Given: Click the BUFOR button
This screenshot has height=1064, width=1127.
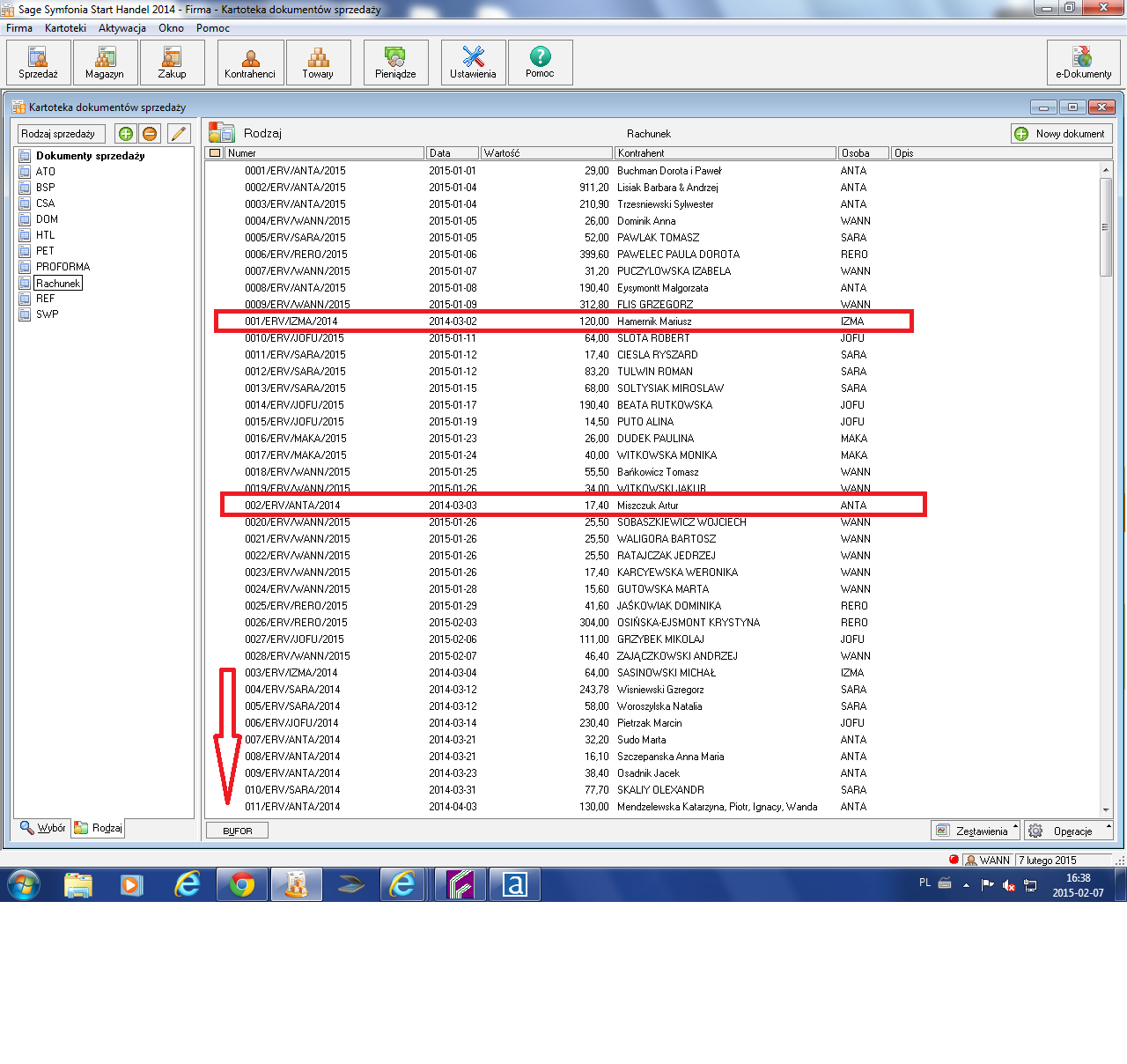Looking at the screenshot, I should 238,831.
